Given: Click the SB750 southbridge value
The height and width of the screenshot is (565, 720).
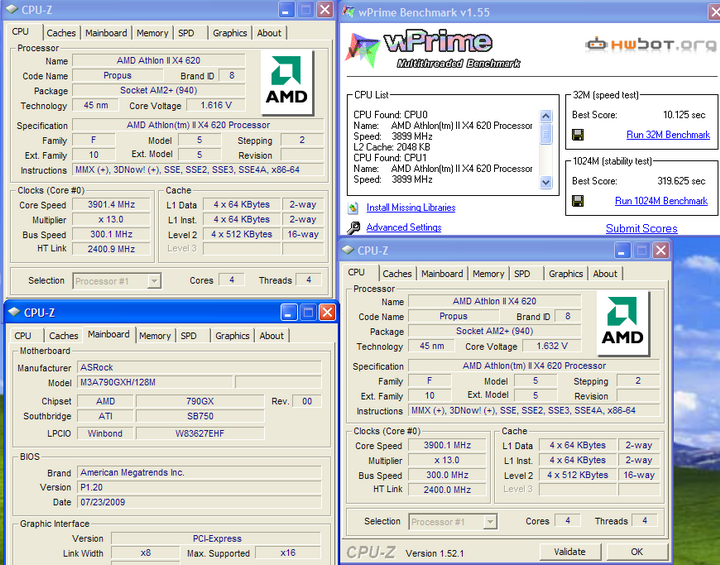Looking at the screenshot, I should (200, 416).
